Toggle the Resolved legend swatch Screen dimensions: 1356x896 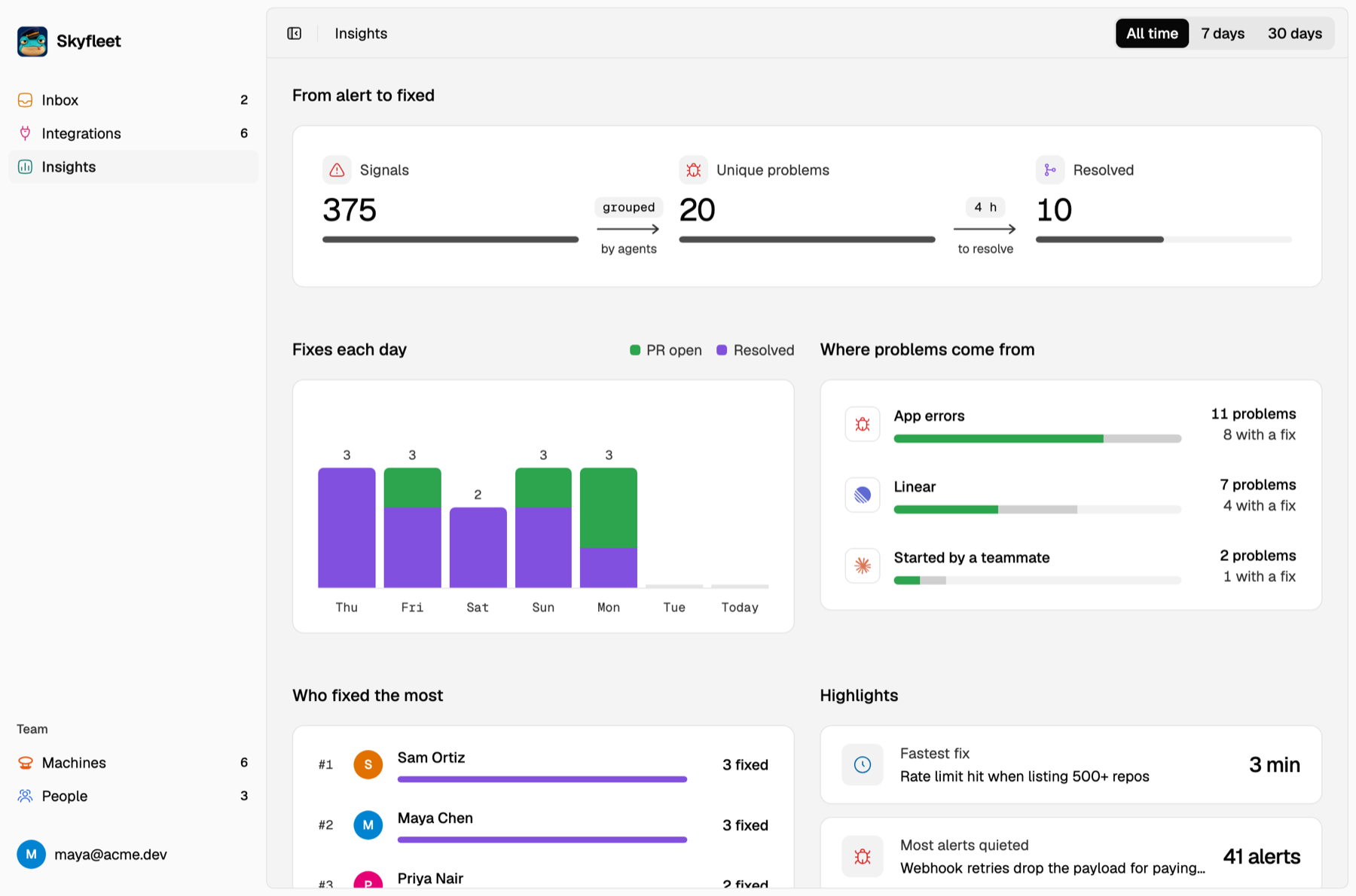(x=722, y=350)
